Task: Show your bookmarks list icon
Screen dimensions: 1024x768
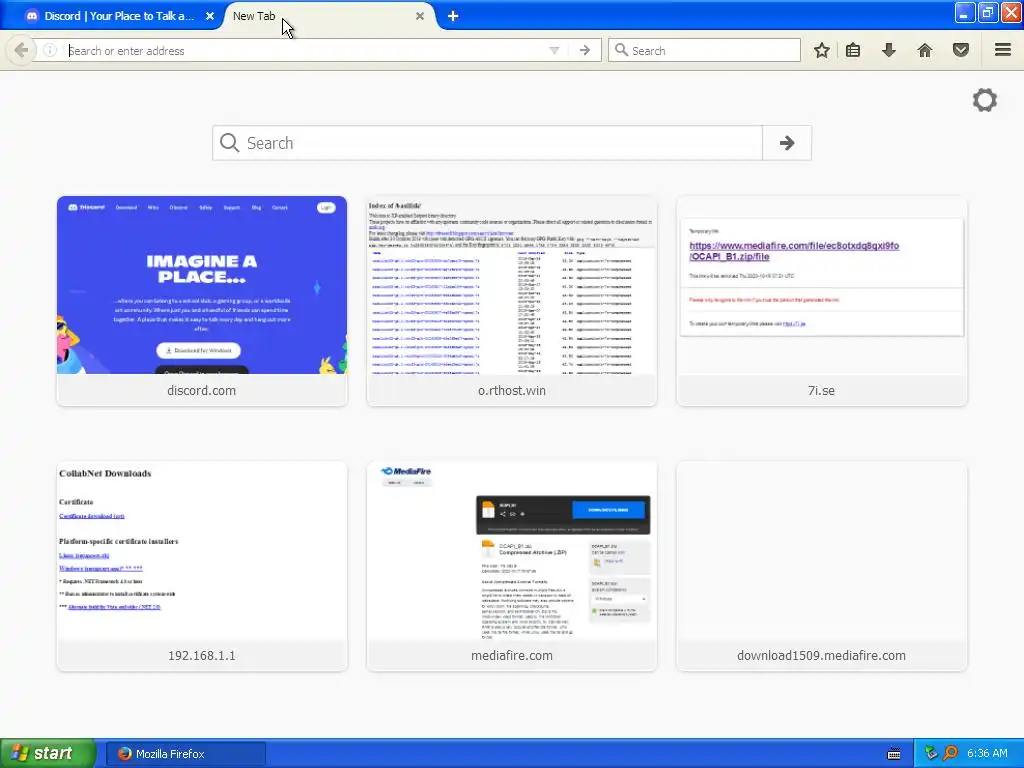Action: (853, 50)
